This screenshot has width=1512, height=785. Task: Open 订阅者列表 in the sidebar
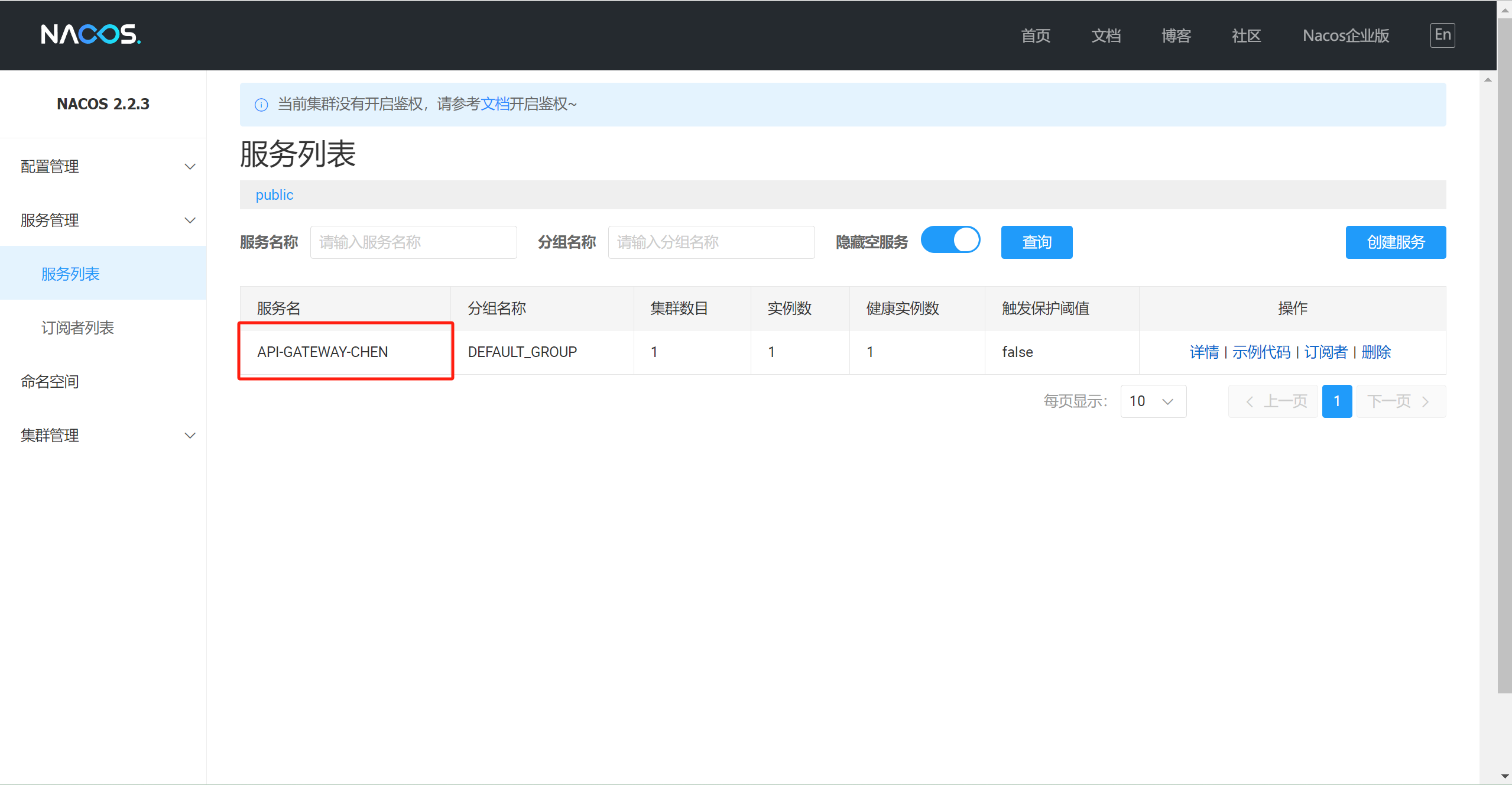pyautogui.click(x=77, y=328)
